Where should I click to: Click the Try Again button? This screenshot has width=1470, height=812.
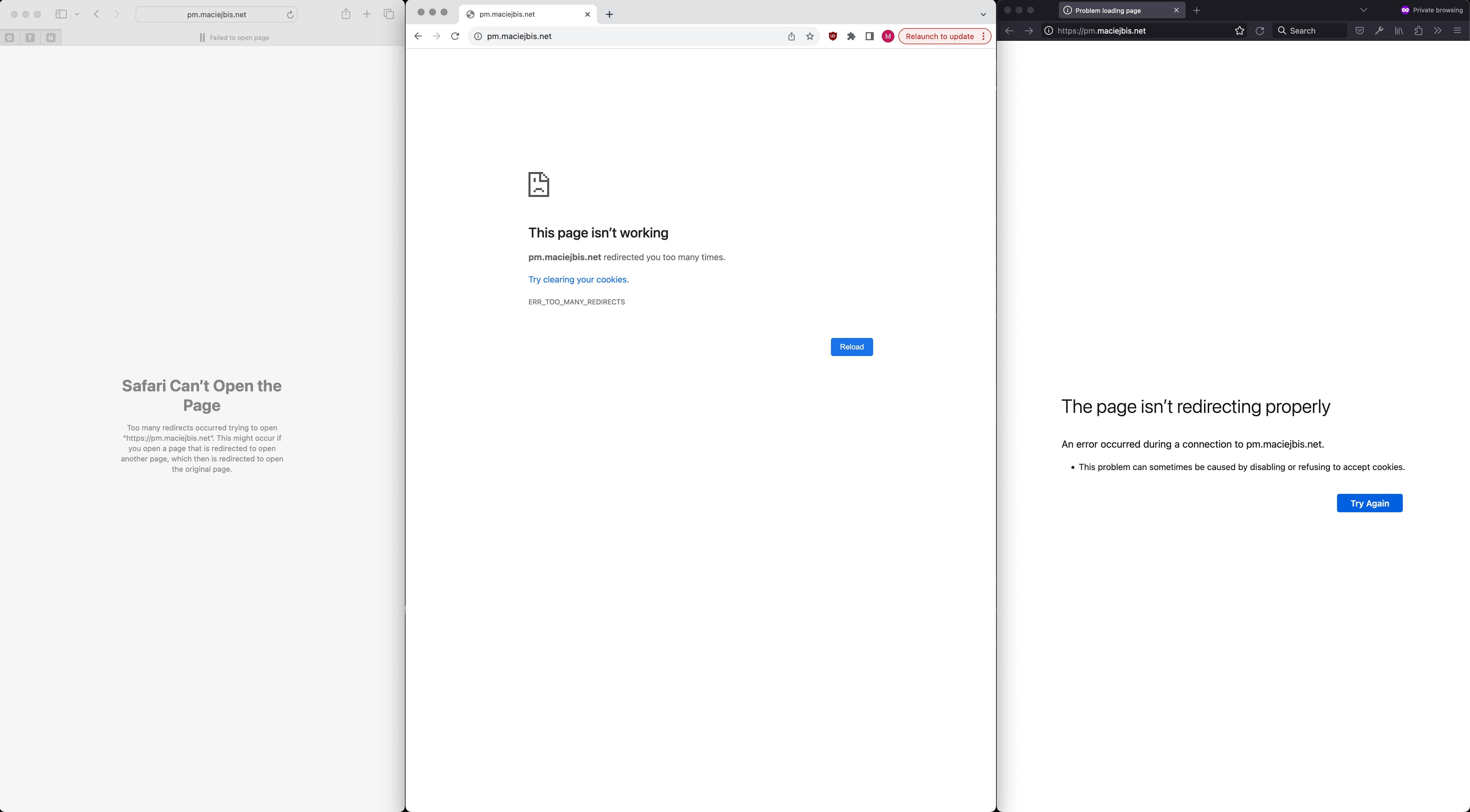(1369, 503)
